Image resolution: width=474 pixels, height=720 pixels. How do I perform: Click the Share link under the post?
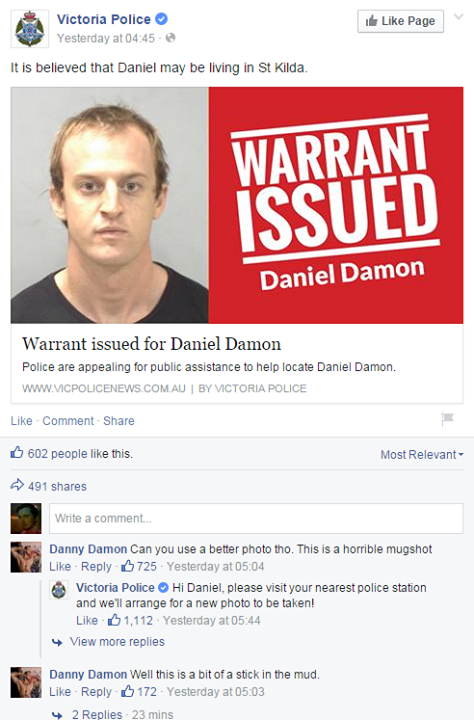pyautogui.click(x=118, y=421)
